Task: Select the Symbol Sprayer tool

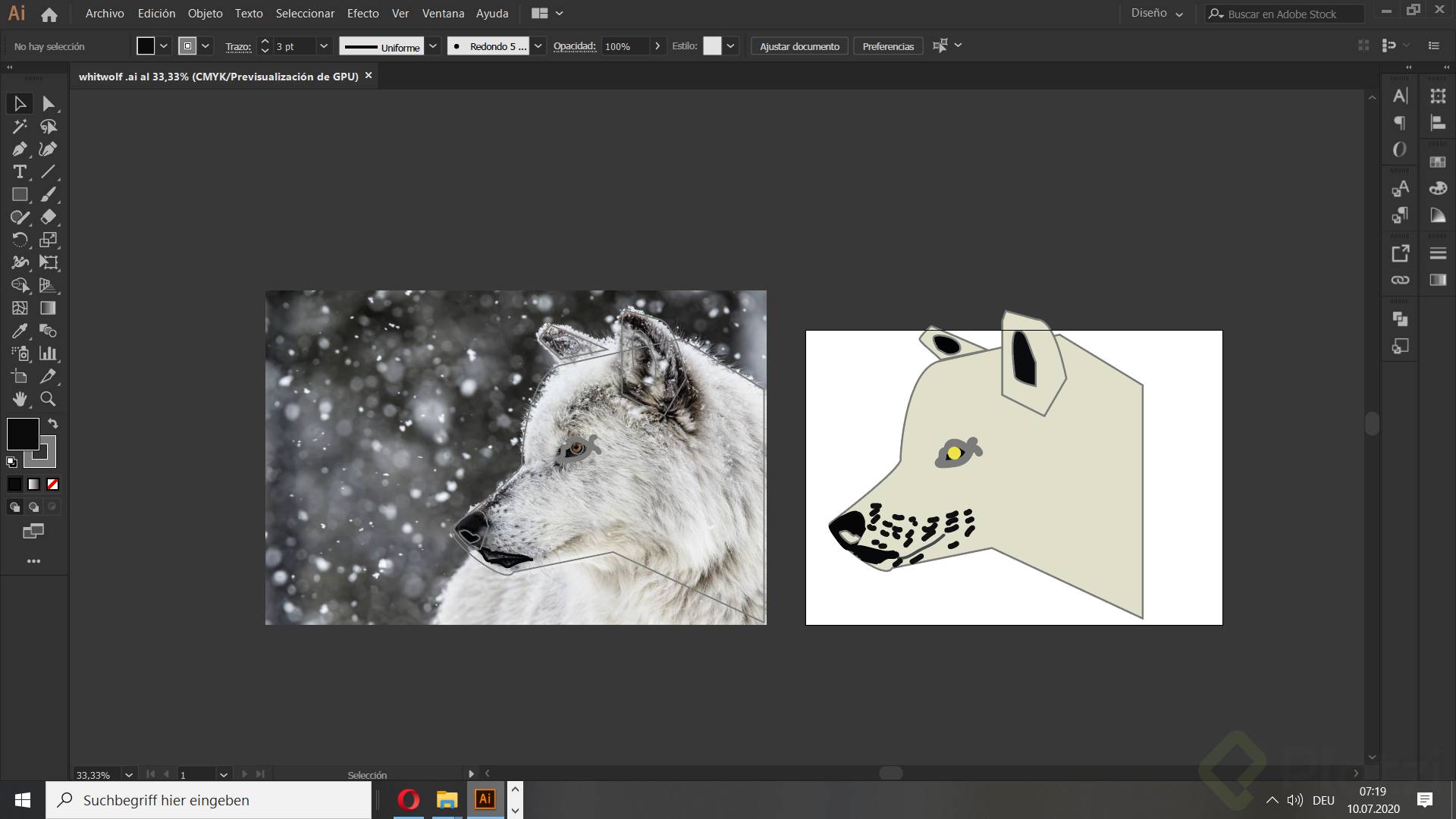Action: coord(20,353)
